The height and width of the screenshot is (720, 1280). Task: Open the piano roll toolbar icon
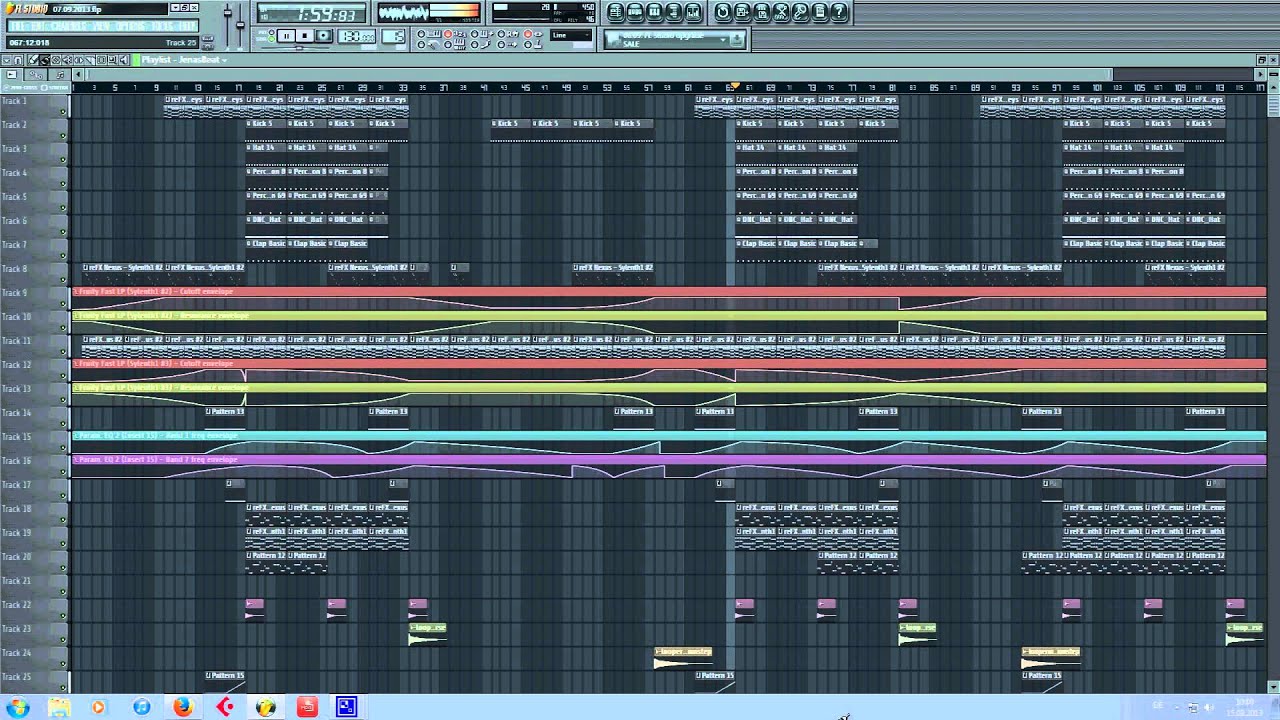click(654, 12)
